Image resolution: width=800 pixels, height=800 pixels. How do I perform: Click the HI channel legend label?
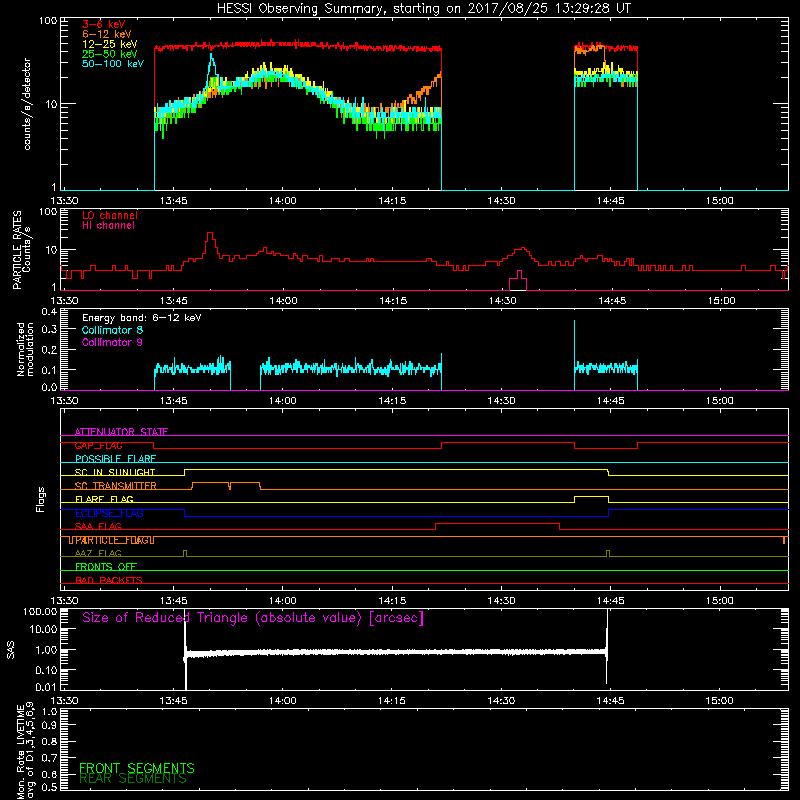click(108, 226)
